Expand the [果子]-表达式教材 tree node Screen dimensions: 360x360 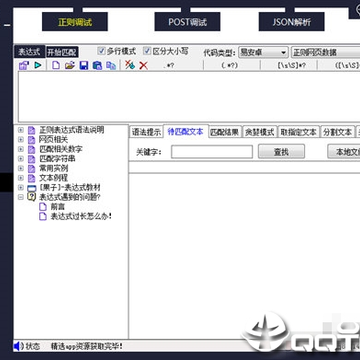(x=21, y=188)
